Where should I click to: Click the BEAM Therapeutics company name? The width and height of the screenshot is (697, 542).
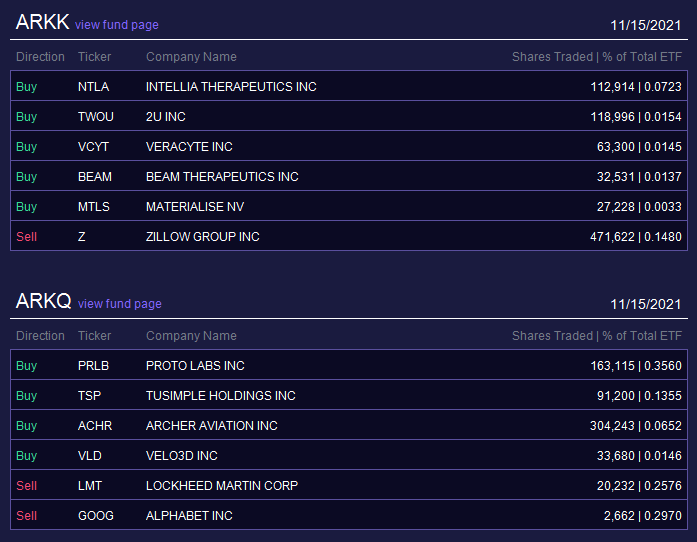pyautogui.click(x=222, y=177)
